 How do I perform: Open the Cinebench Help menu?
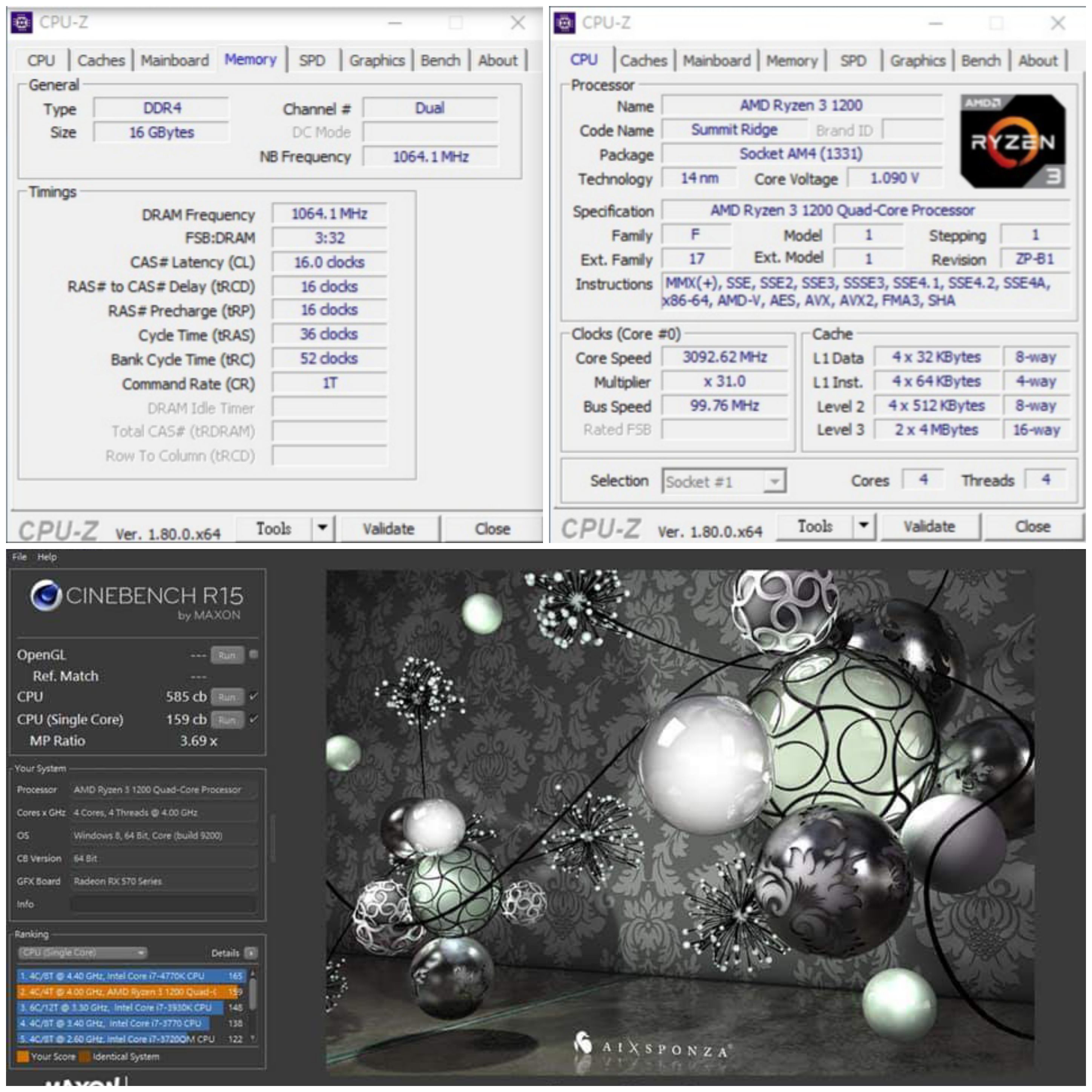47,557
